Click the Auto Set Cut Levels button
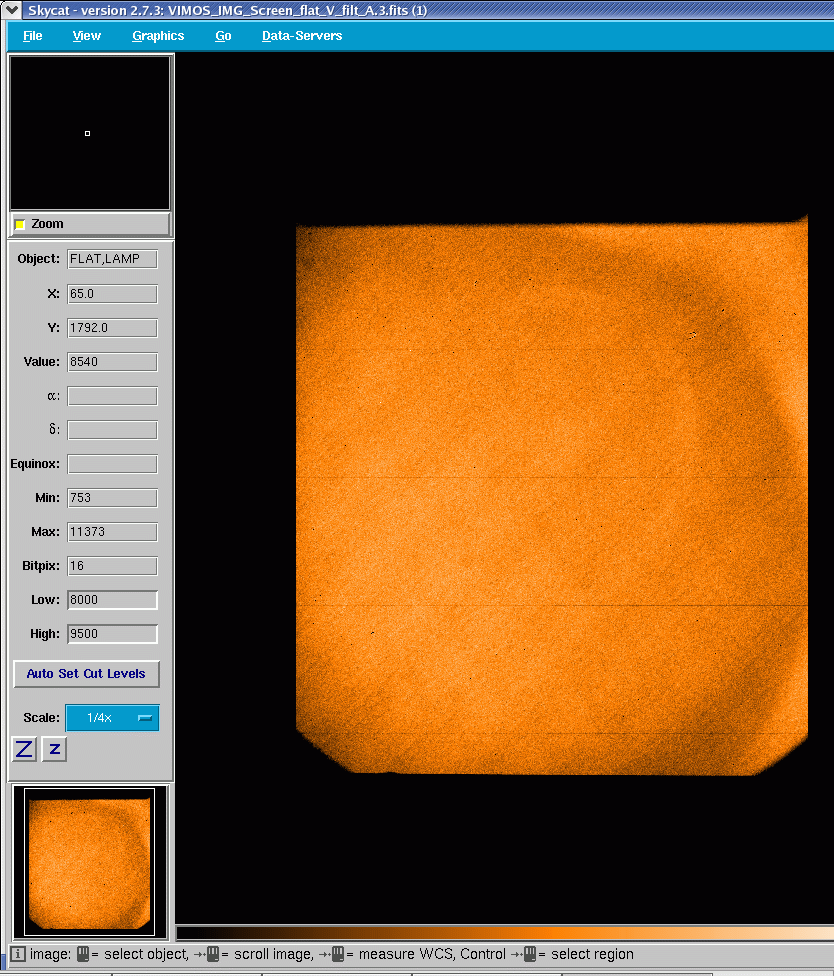The height and width of the screenshot is (976, 834). 87,673
